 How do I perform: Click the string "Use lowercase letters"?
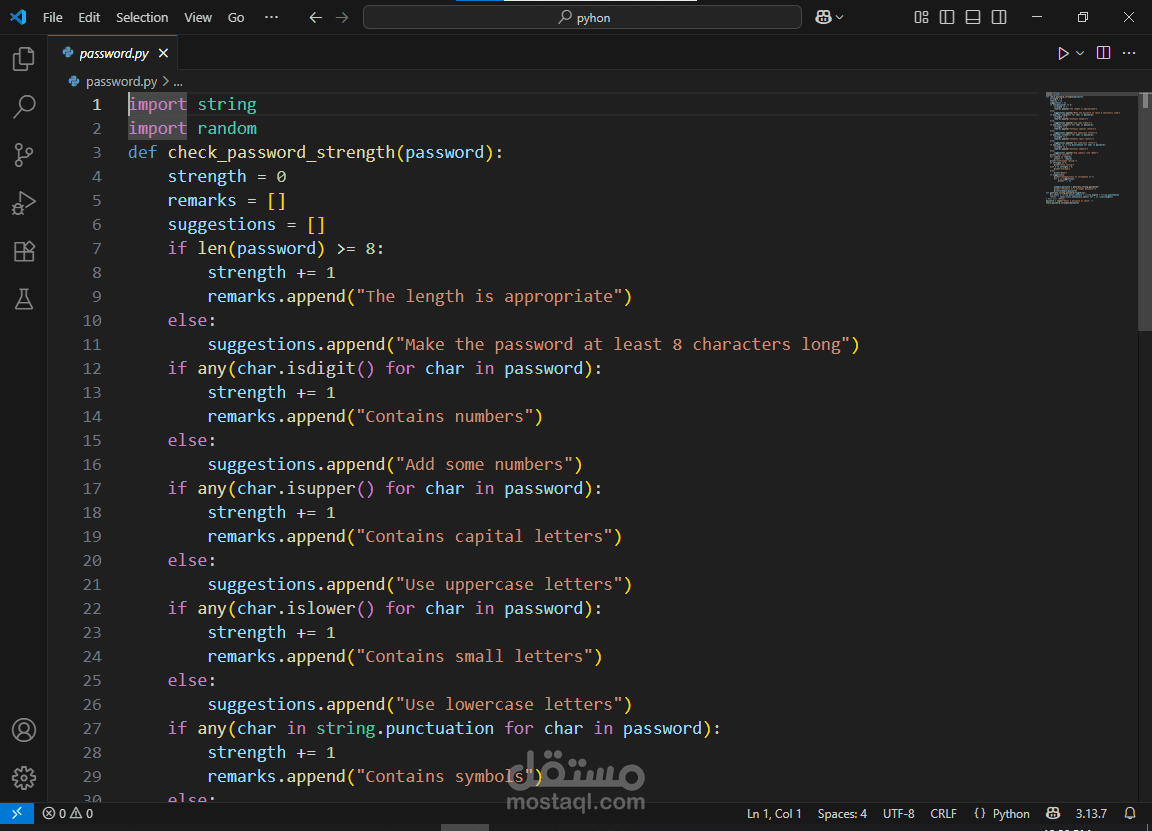click(x=509, y=704)
